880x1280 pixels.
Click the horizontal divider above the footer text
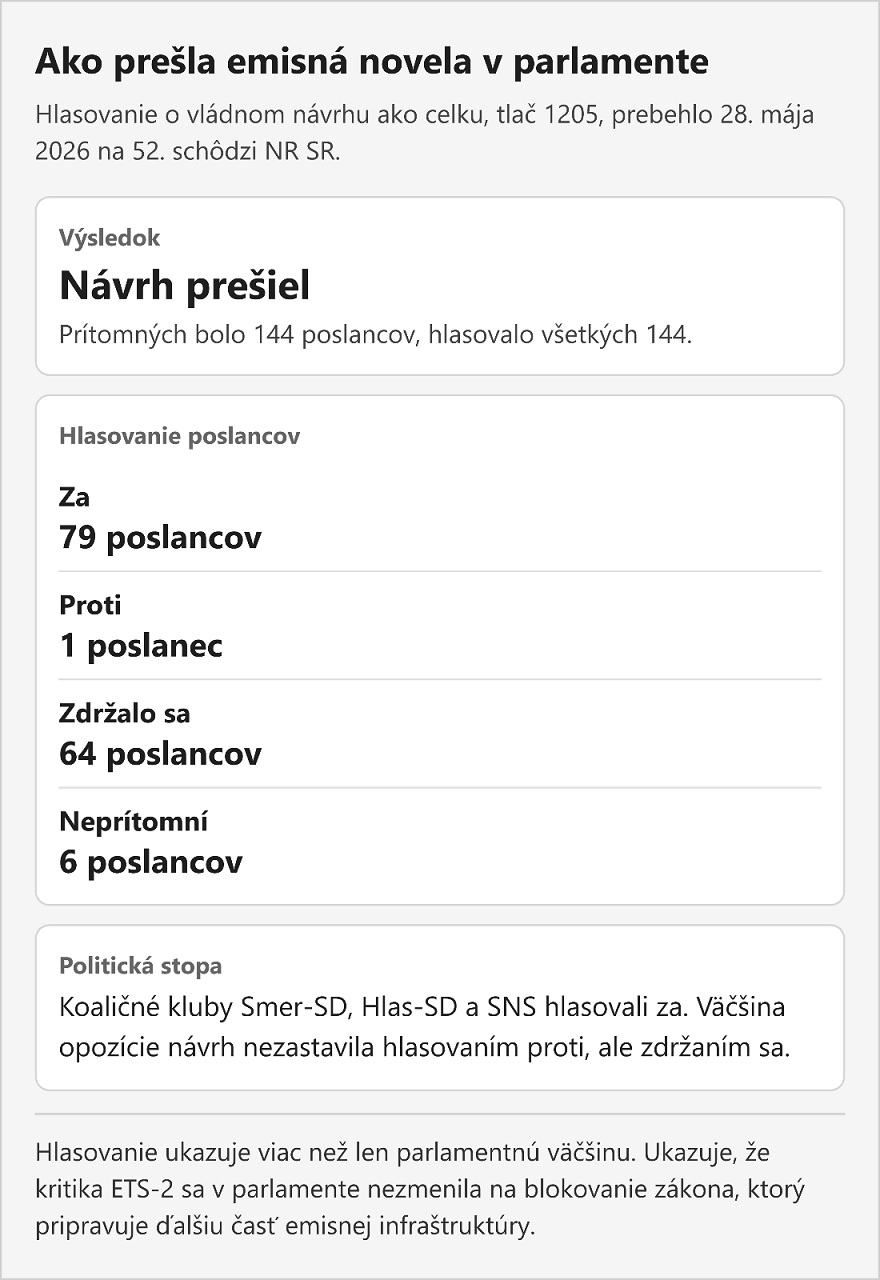[440, 1113]
